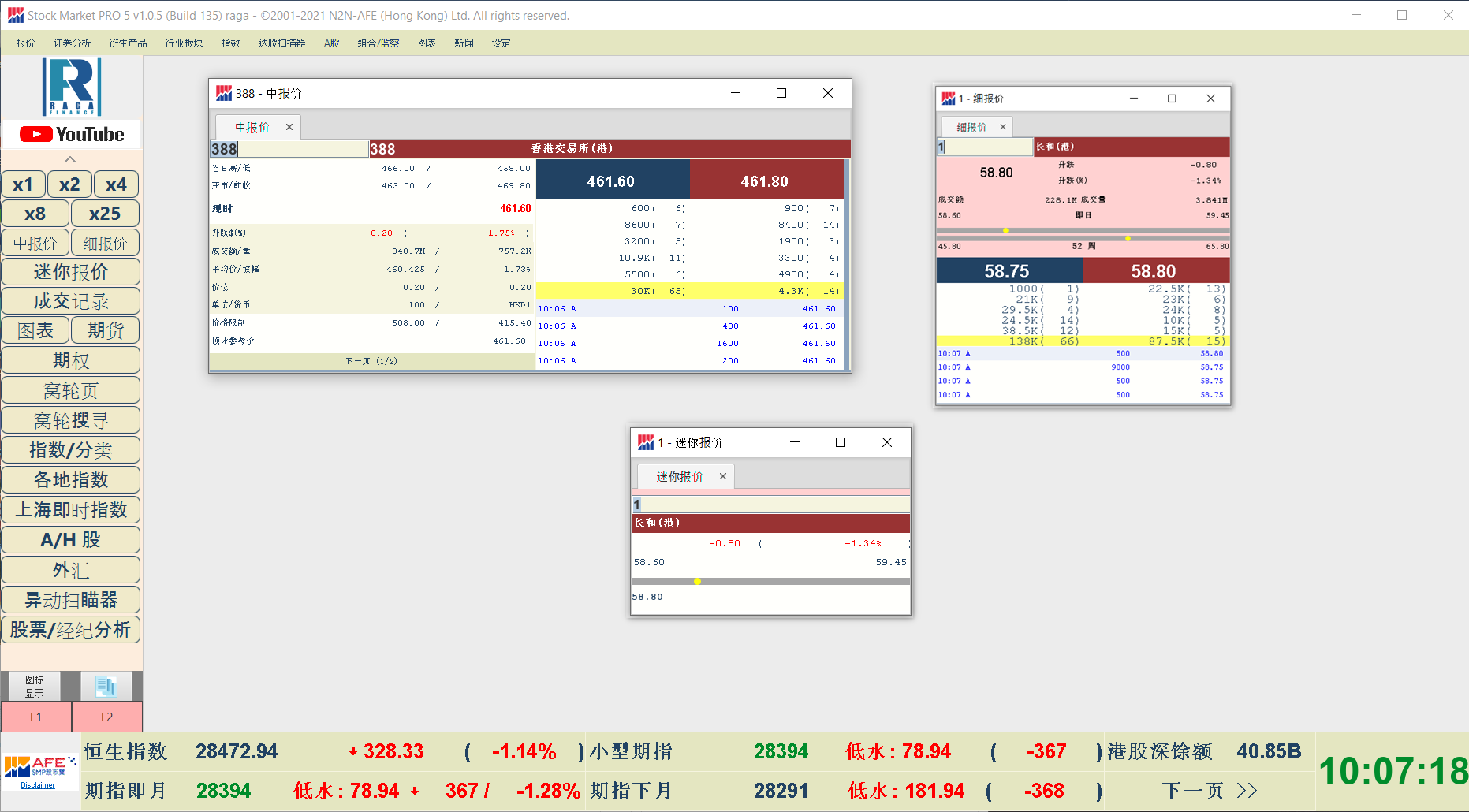Collapse the sidebar using the up chevron
Screen dimensions: 1469x812
70,159
